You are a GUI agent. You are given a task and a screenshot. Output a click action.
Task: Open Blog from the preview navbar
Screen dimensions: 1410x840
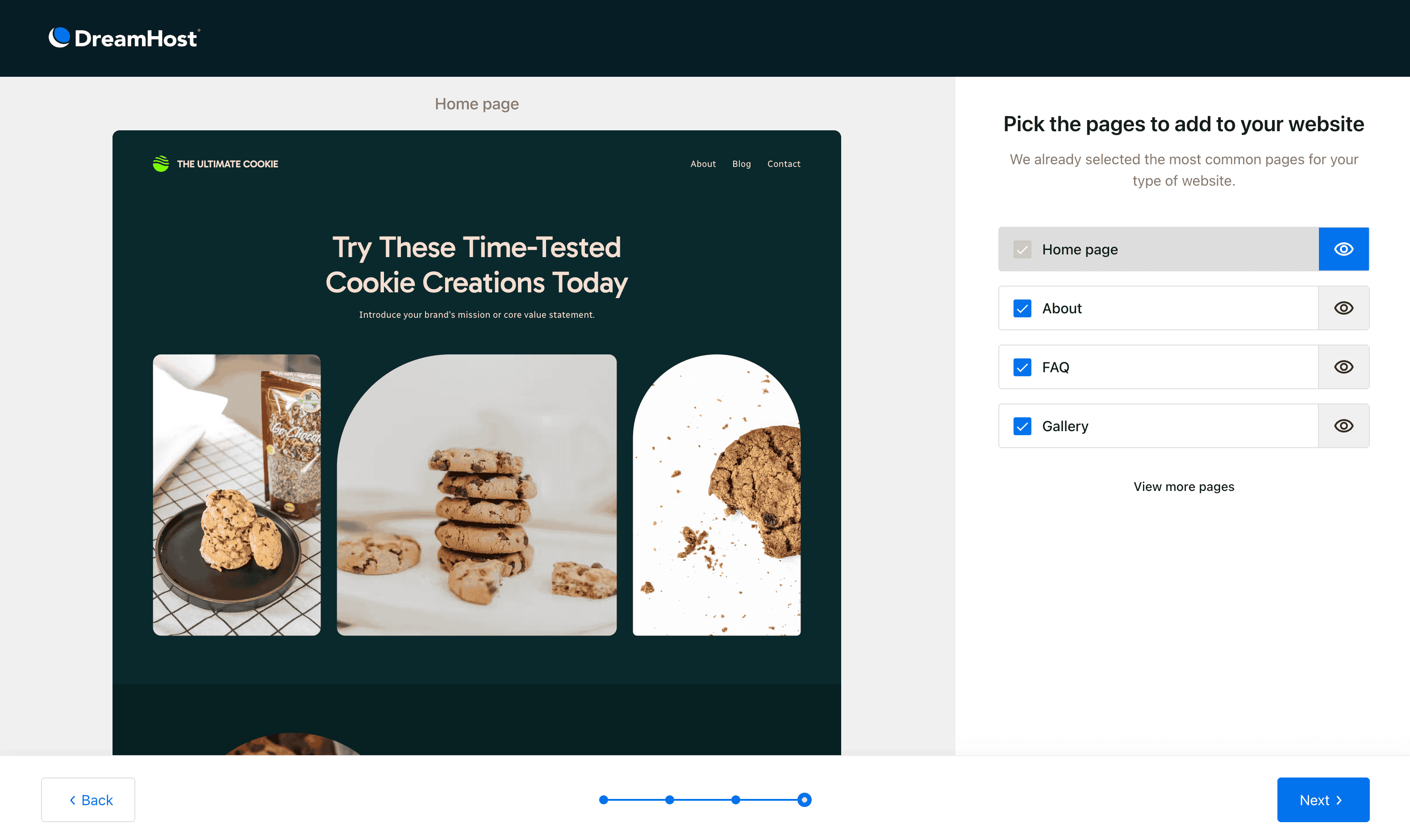[x=741, y=164]
